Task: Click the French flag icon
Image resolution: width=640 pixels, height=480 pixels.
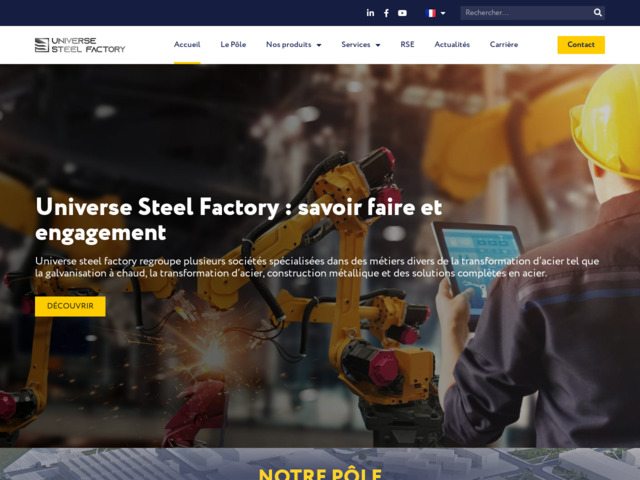Action: pos(431,13)
